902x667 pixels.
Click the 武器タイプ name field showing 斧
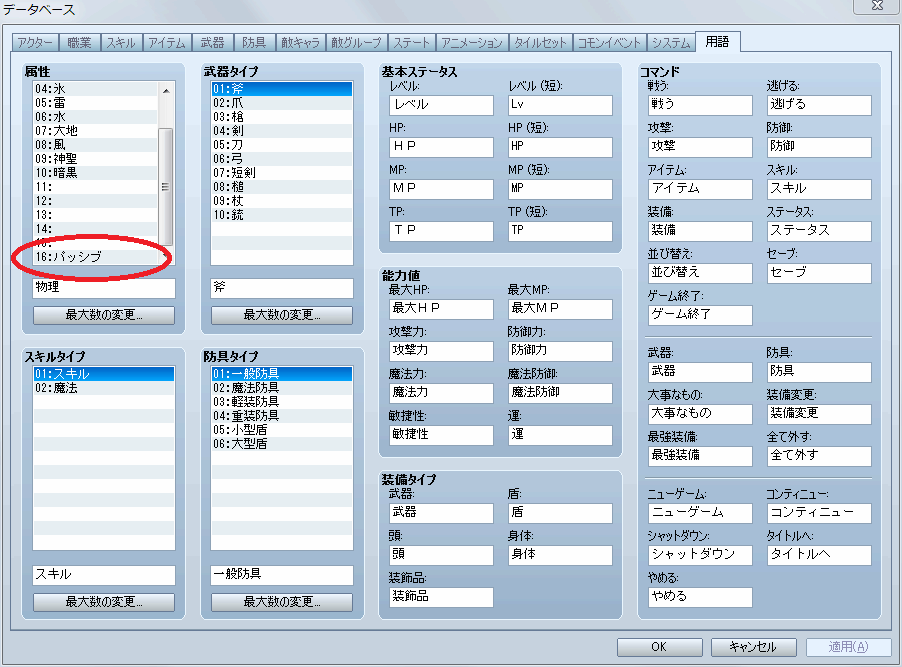(x=282, y=288)
